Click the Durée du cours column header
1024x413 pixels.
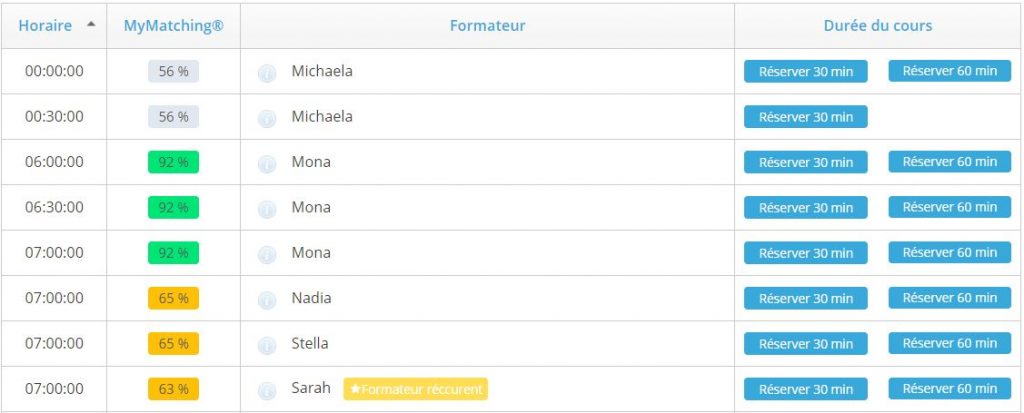878,26
